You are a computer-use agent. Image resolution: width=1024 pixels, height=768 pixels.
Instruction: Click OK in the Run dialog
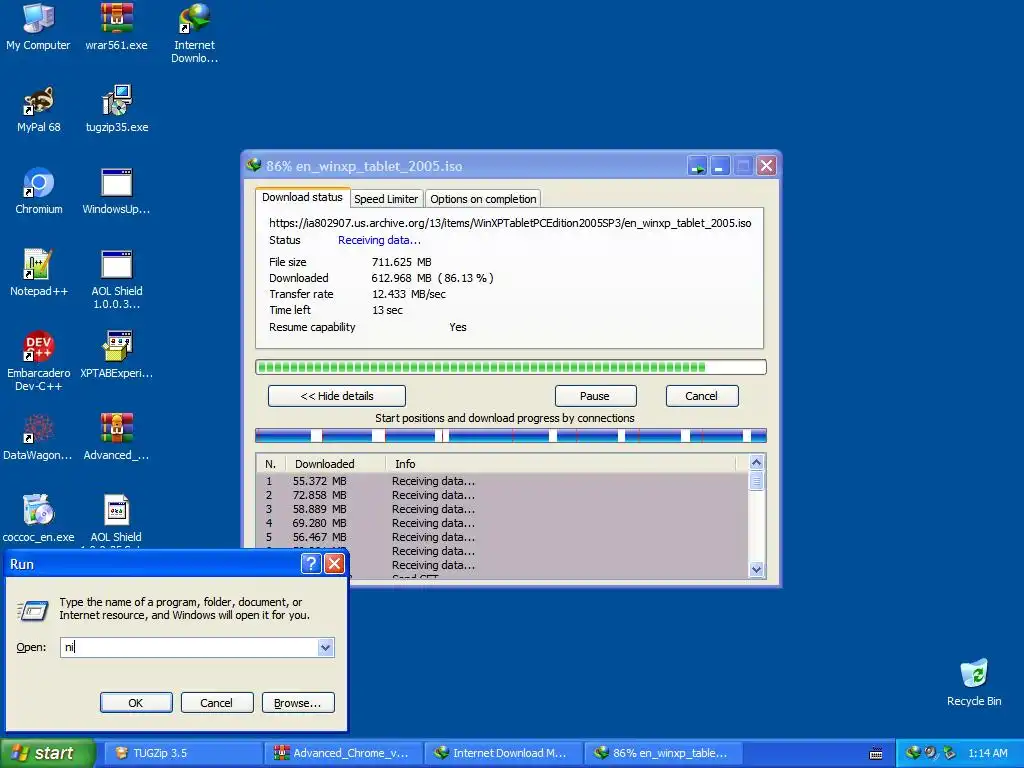click(x=136, y=703)
